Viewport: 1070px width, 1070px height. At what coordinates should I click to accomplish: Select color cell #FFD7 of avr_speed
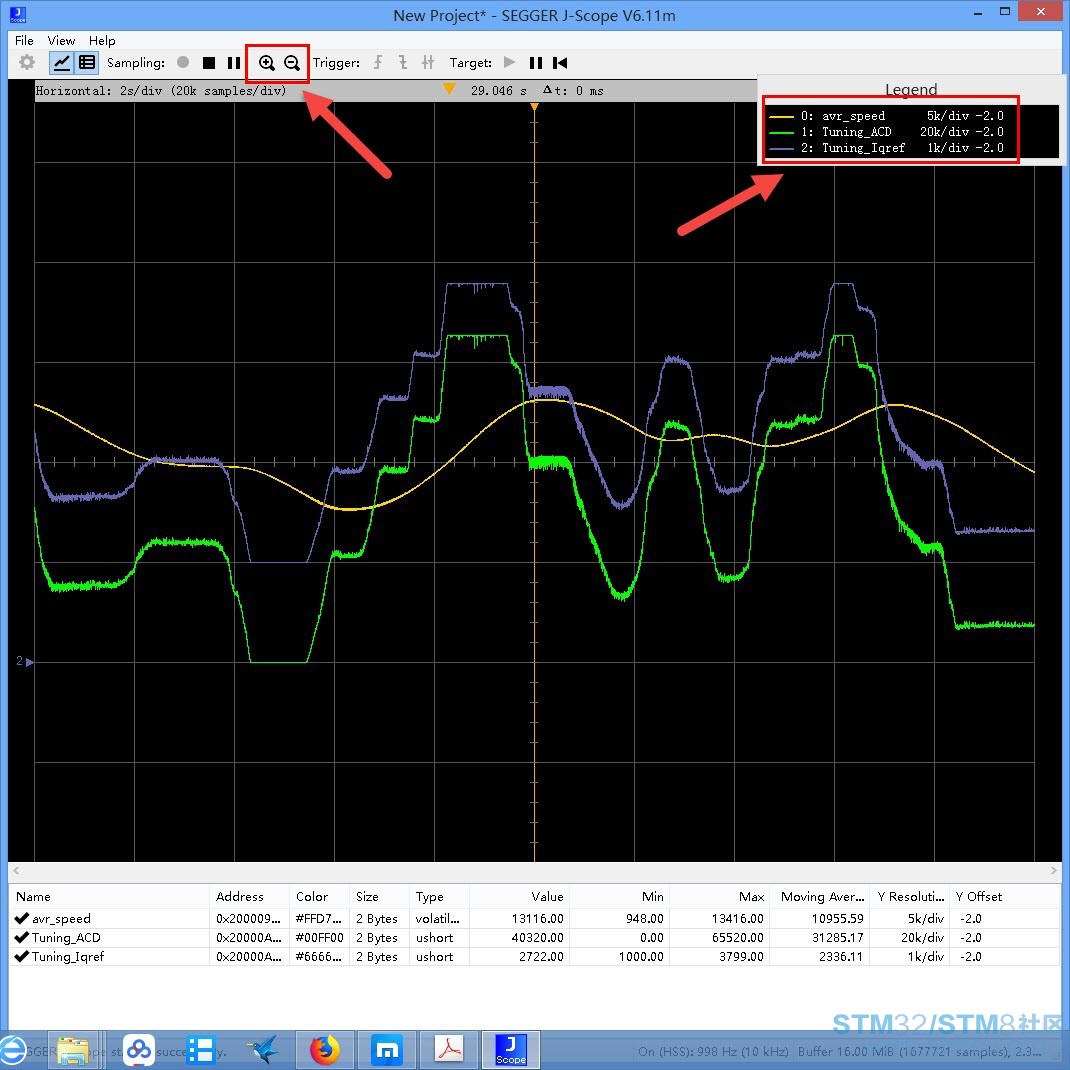coord(319,919)
